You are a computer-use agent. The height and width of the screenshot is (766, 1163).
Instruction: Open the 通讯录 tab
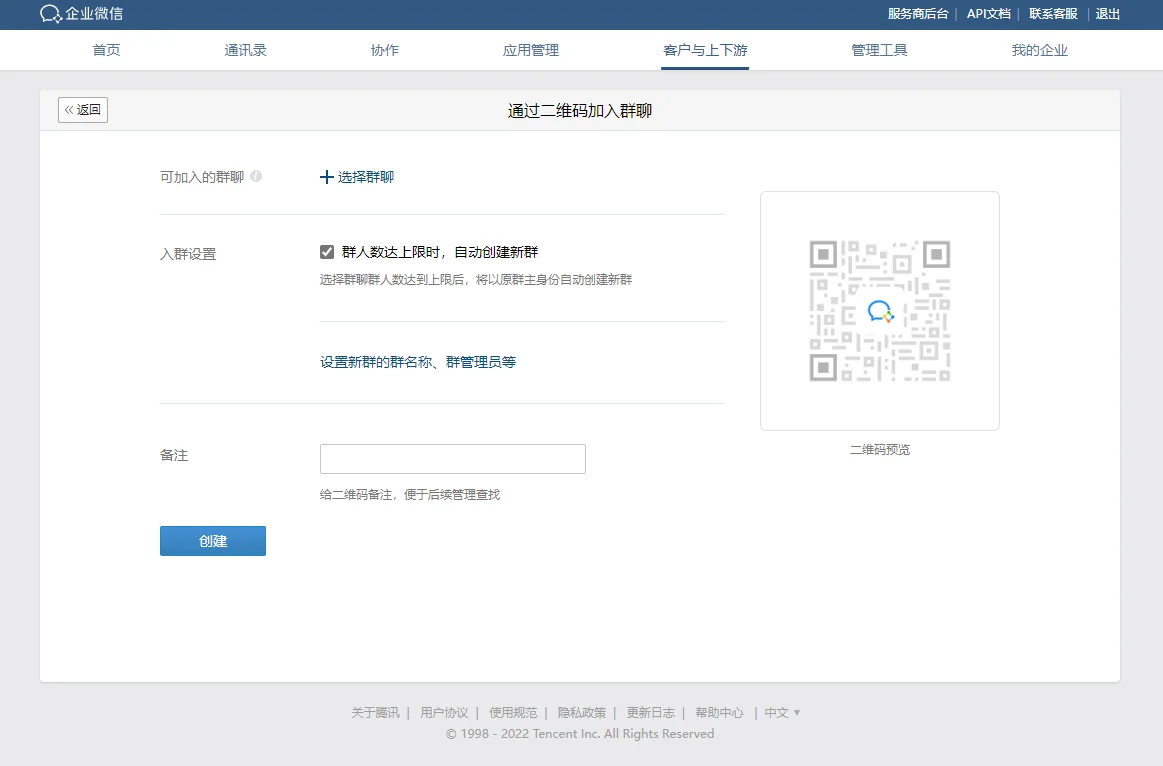click(x=246, y=50)
